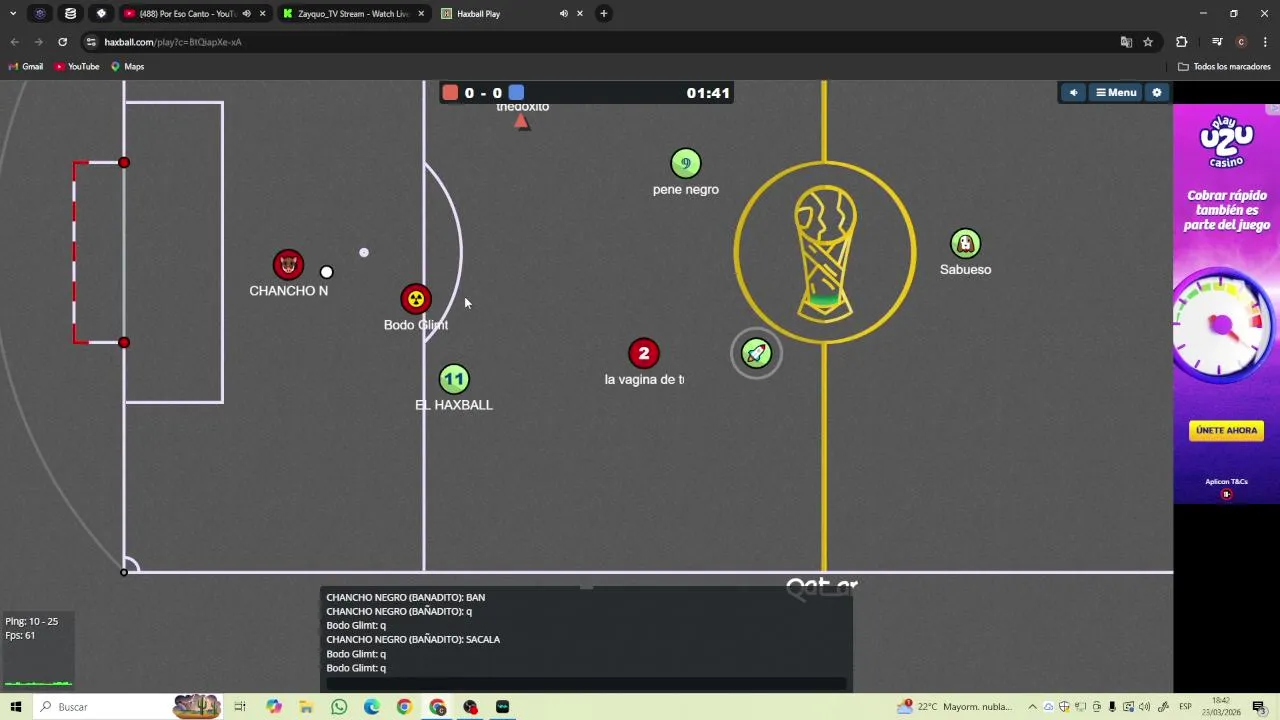This screenshot has width=1280, height=720.
Task: Open Haxball settings gear
Action: coord(1157,93)
